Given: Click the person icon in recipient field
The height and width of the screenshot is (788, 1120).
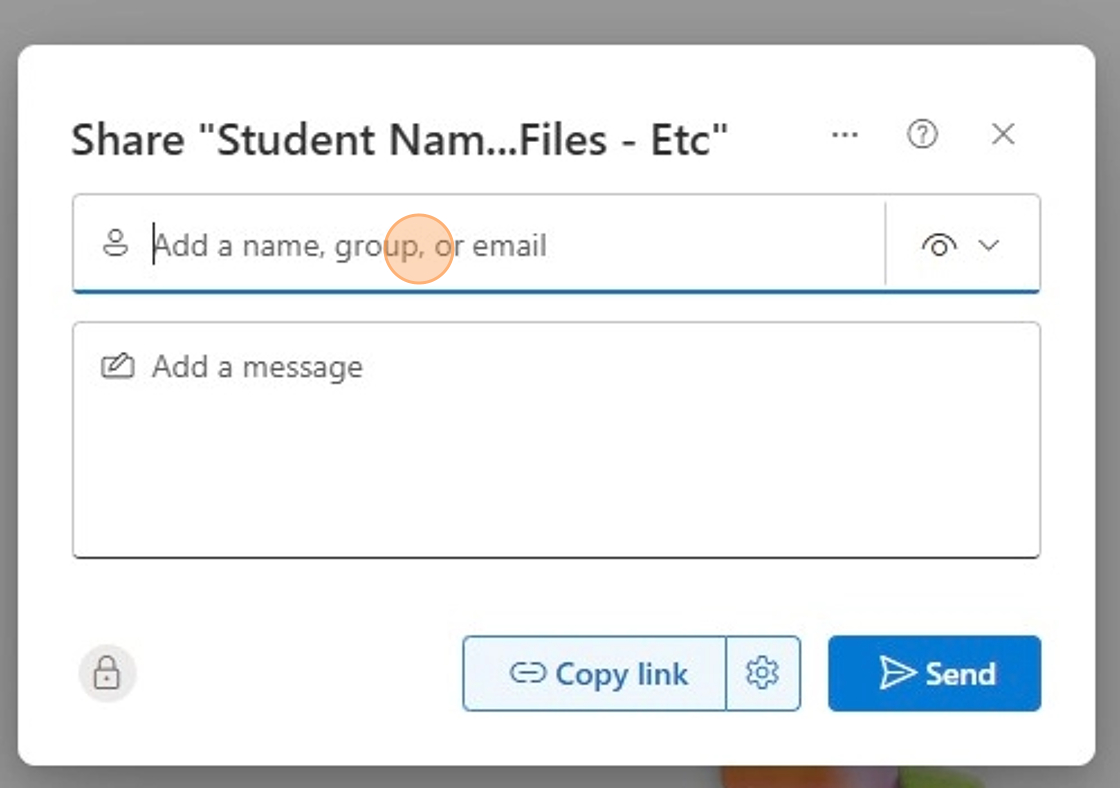Looking at the screenshot, I should [x=116, y=243].
